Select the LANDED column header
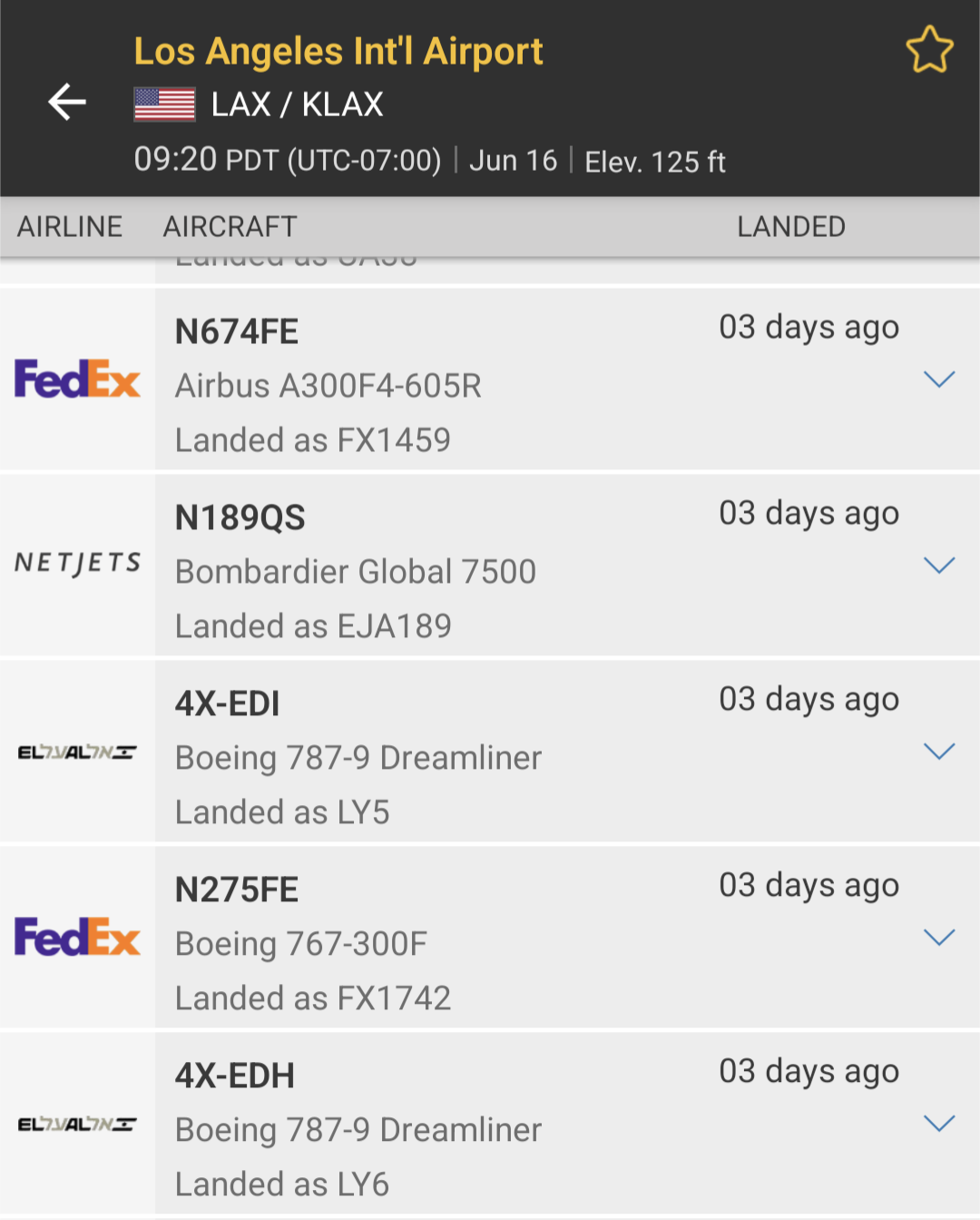The height and width of the screenshot is (1220, 980). (791, 227)
